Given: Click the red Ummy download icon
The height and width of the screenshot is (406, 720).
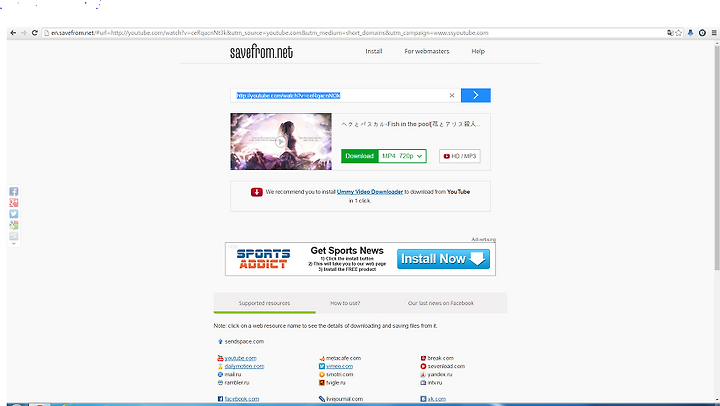Looking at the screenshot, I should tap(257, 192).
